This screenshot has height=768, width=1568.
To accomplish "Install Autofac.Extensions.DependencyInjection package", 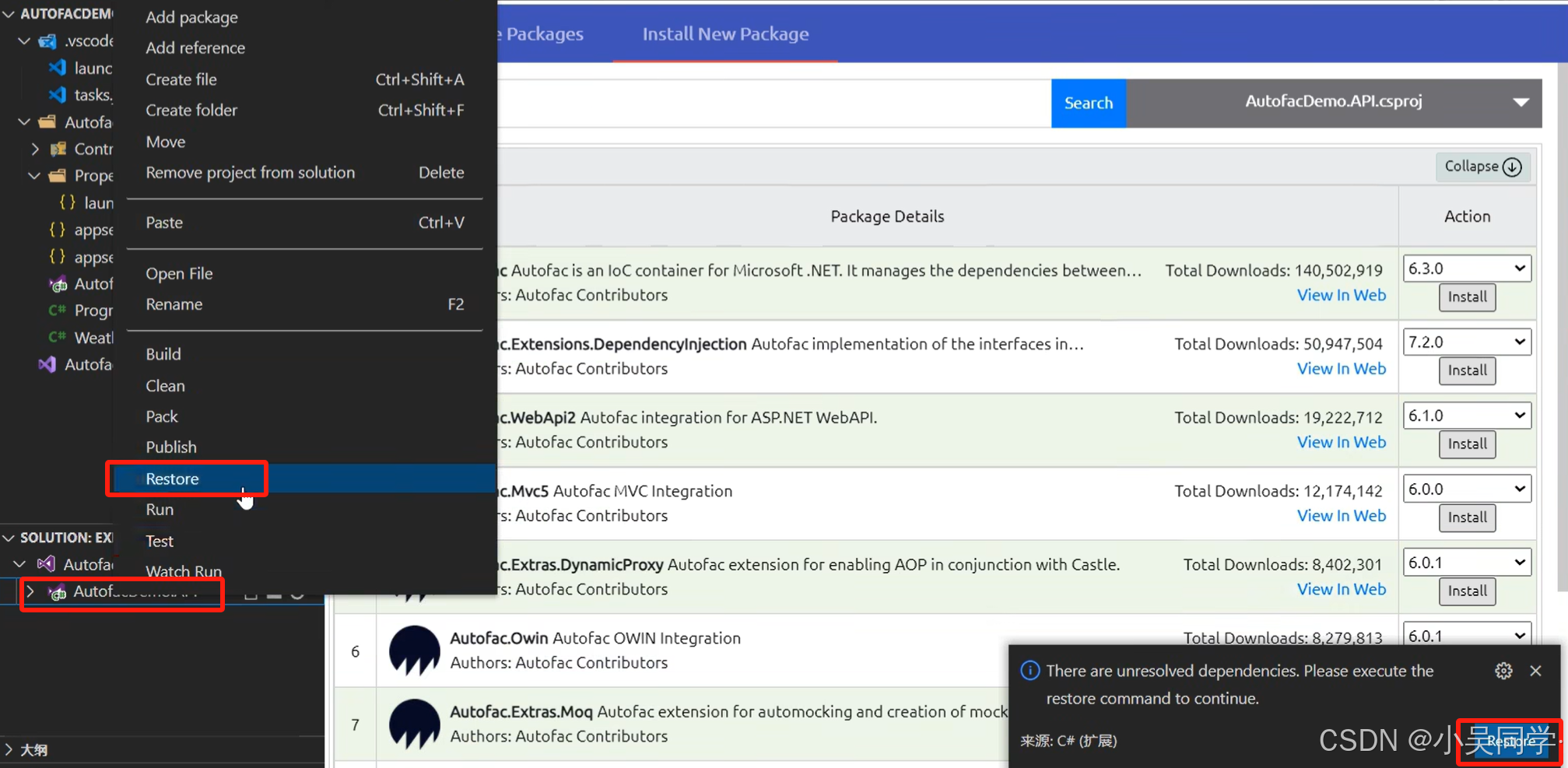I will (1467, 370).
